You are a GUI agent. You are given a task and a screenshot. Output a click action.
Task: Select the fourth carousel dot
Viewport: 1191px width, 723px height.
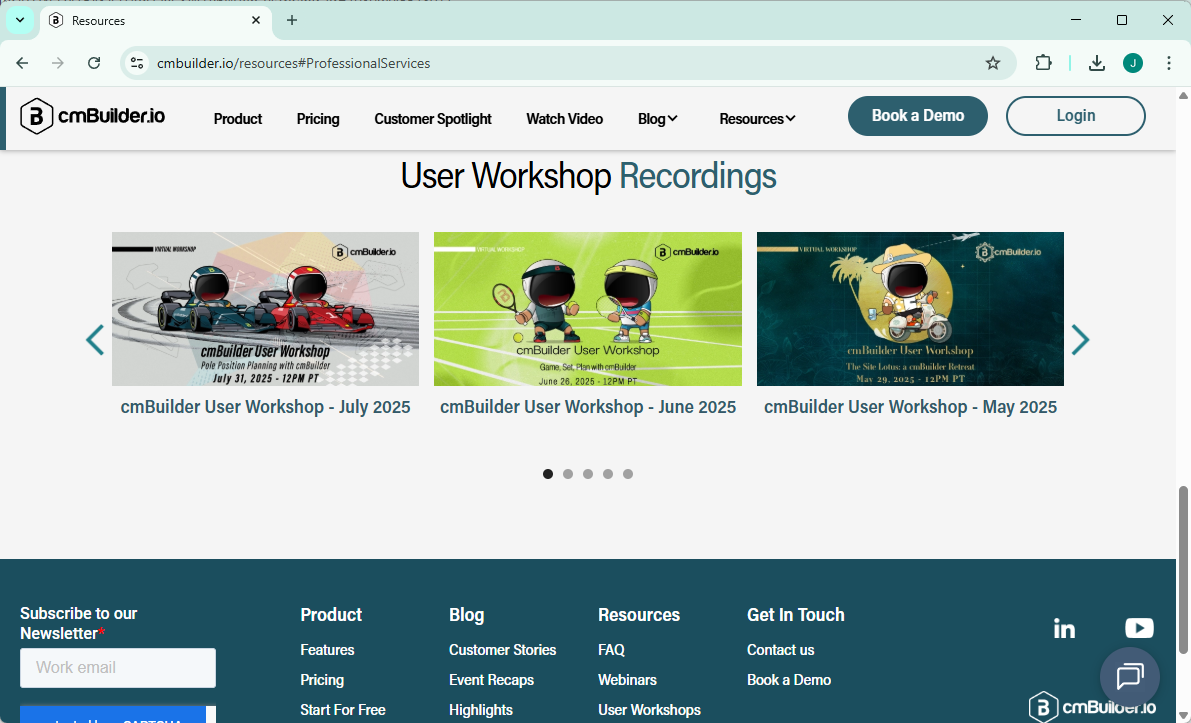click(608, 474)
